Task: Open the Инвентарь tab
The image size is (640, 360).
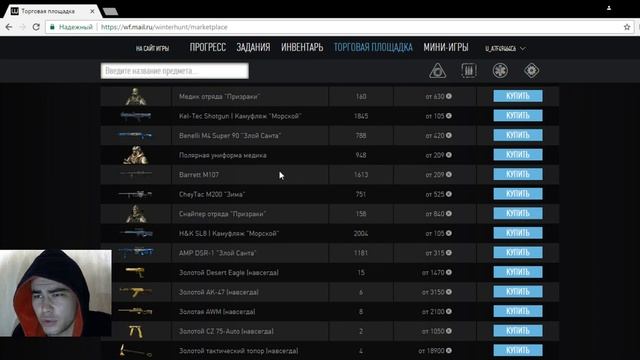Action: (302, 47)
